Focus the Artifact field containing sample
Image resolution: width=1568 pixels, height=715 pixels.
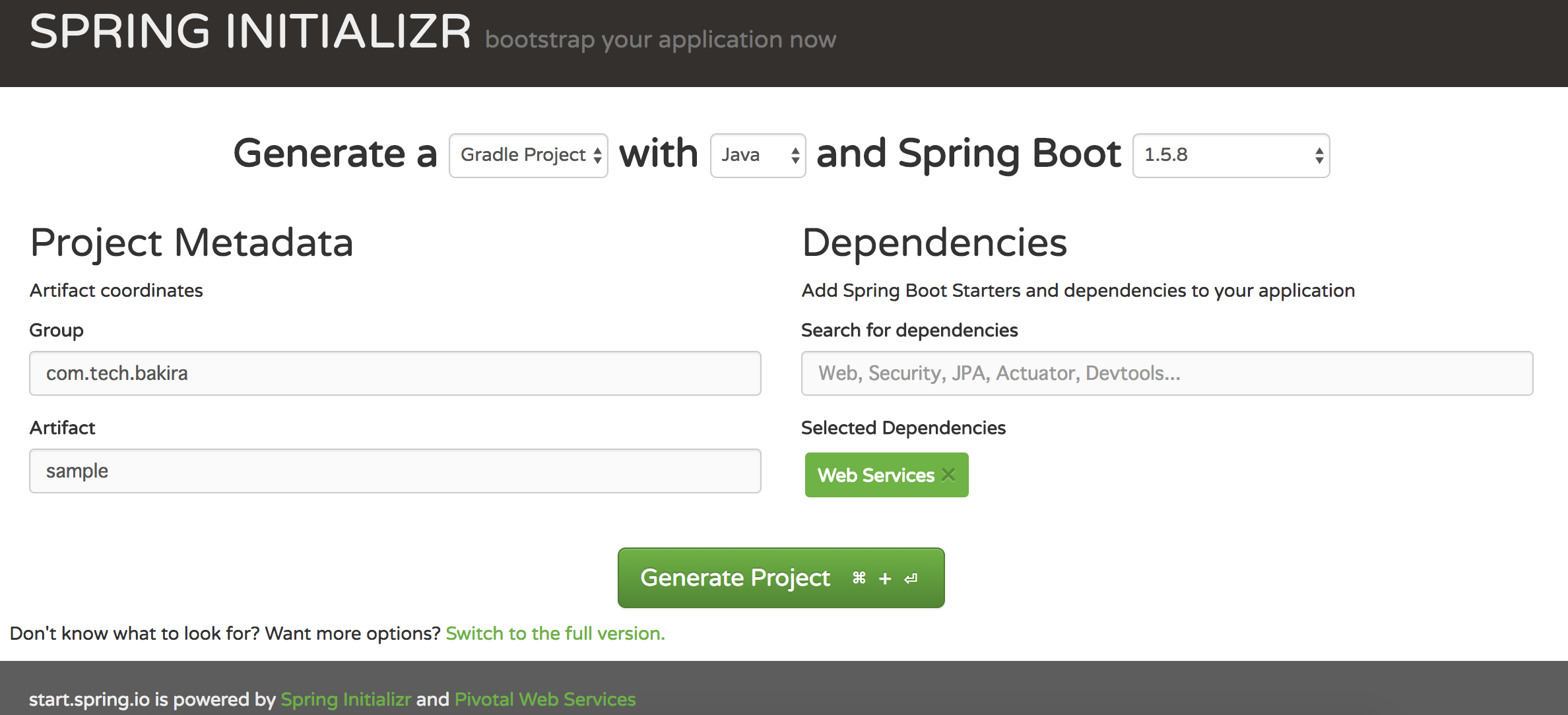(x=395, y=471)
